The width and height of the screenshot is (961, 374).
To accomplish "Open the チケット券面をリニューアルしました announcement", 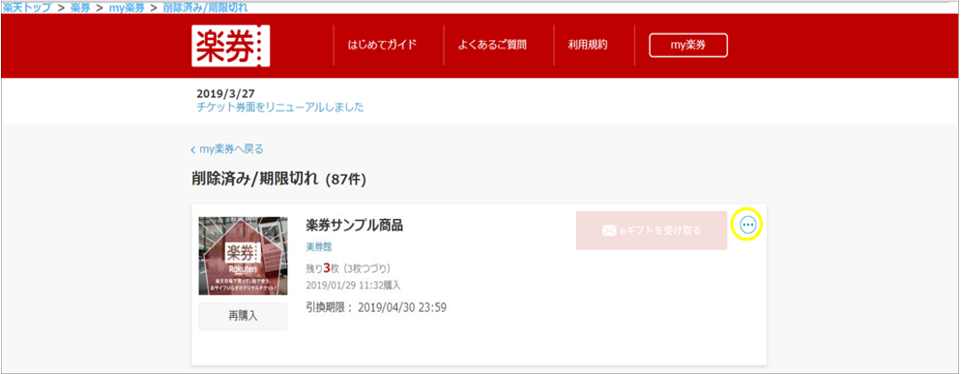I will (x=280, y=107).
